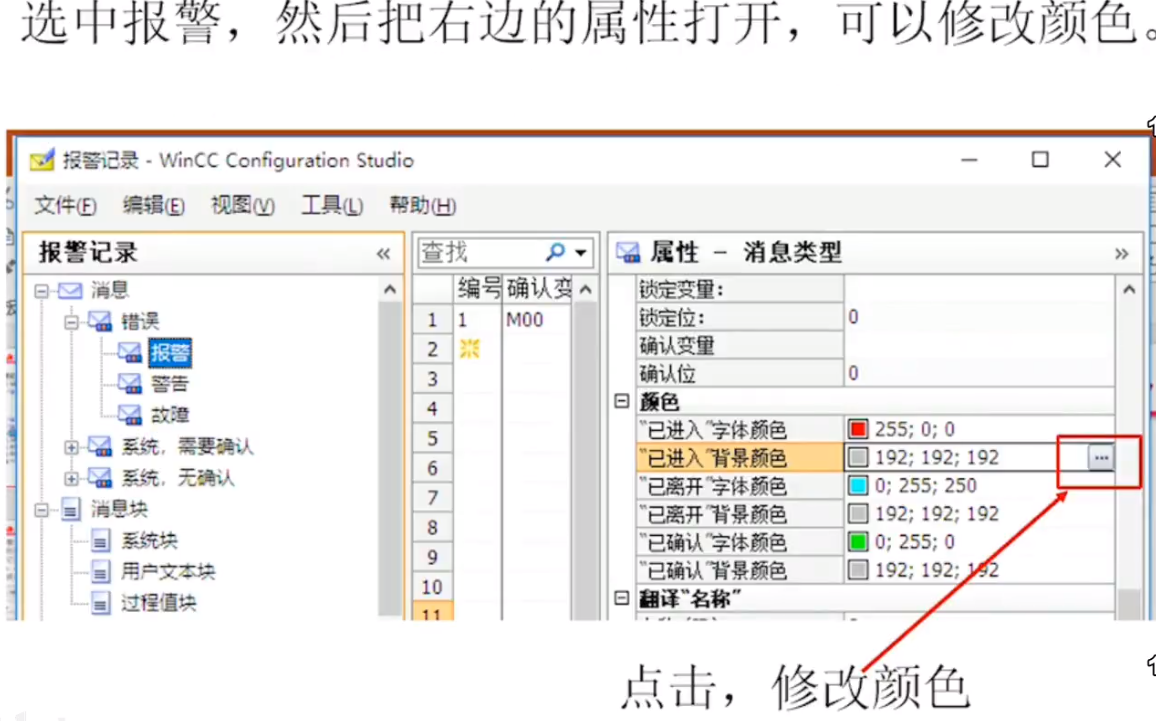This screenshot has width=1156, height=721.
Task: Select 系统, 需要确认 in tree
Action: 187,447
